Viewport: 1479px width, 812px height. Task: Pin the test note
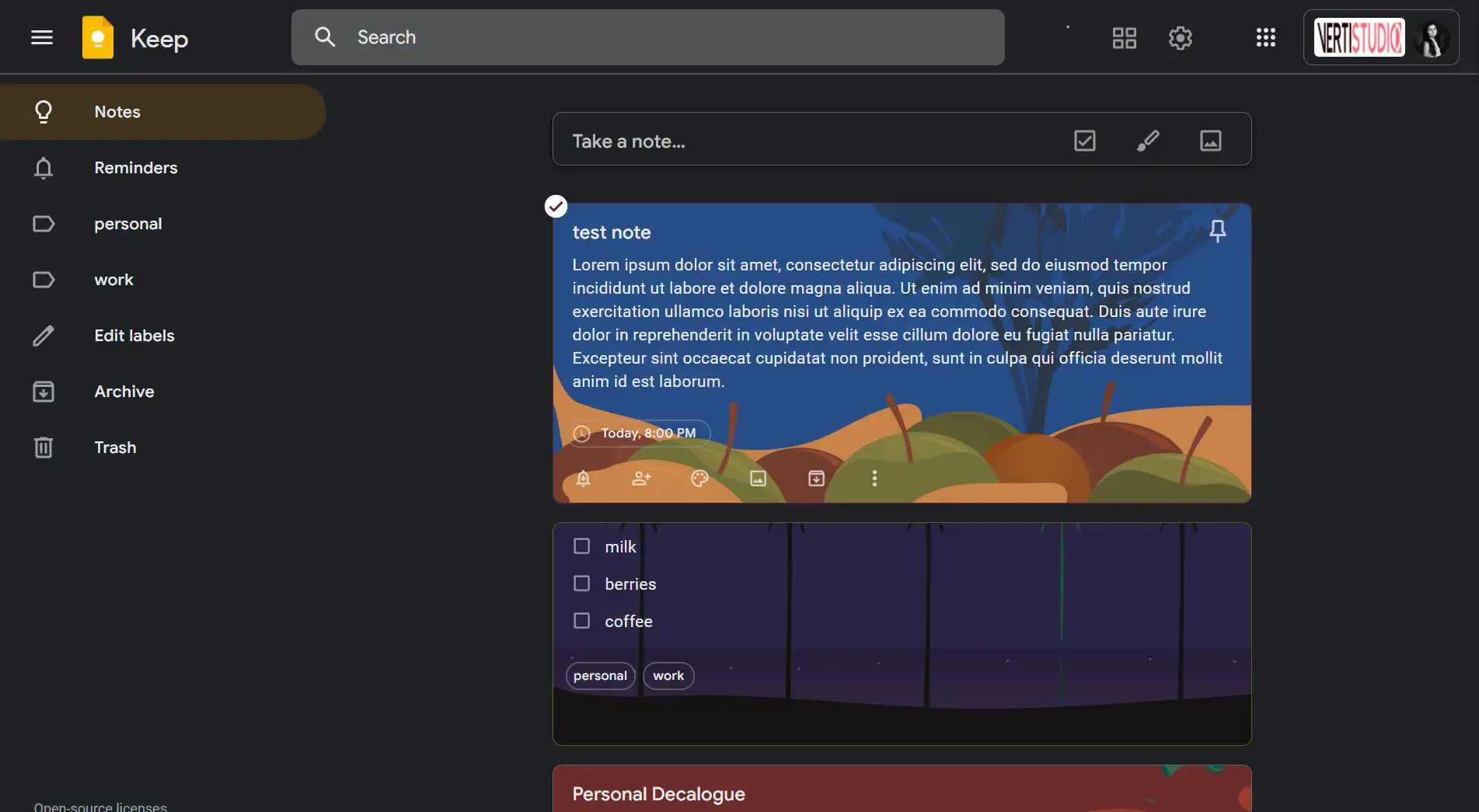tap(1217, 231)
